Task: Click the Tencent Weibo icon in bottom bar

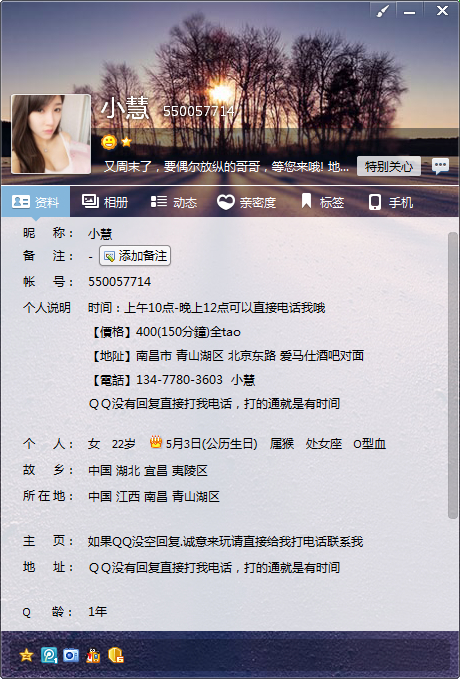Action: pos(49,655)
